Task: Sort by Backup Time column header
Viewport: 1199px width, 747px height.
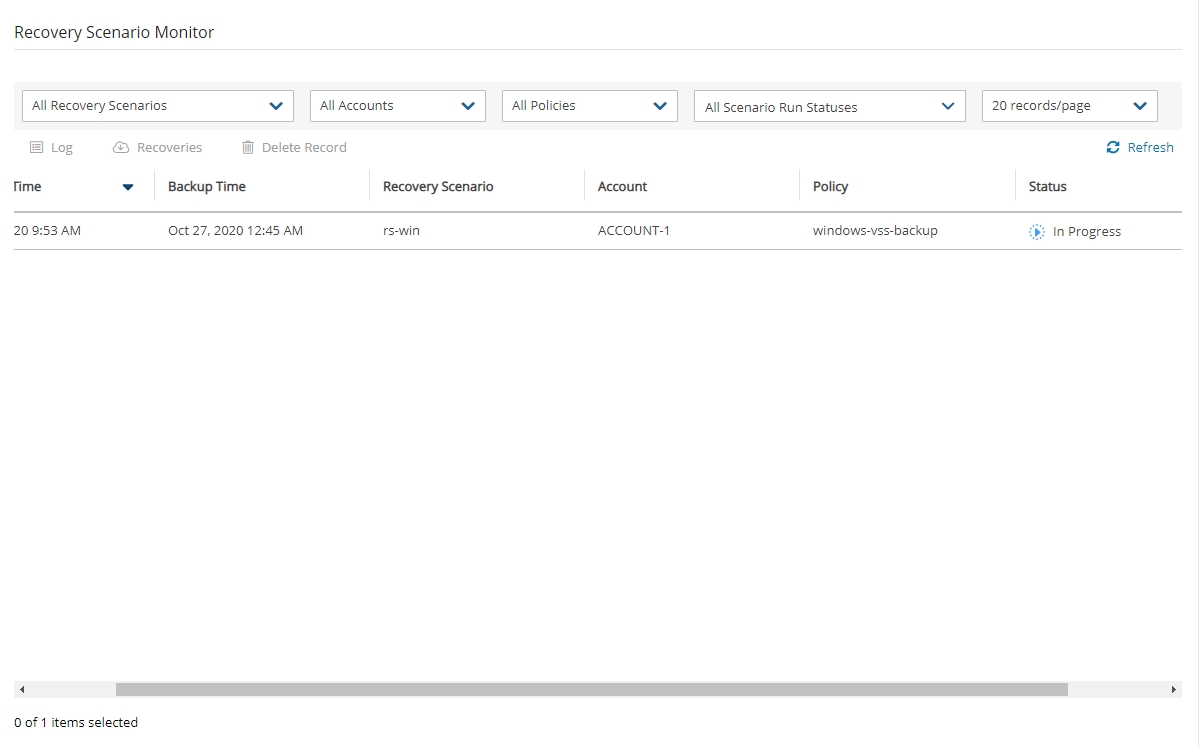Action: click(x=207, y=187)
